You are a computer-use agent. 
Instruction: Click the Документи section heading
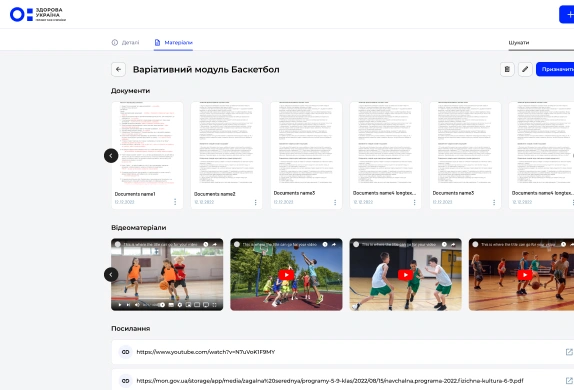point(131,91)
